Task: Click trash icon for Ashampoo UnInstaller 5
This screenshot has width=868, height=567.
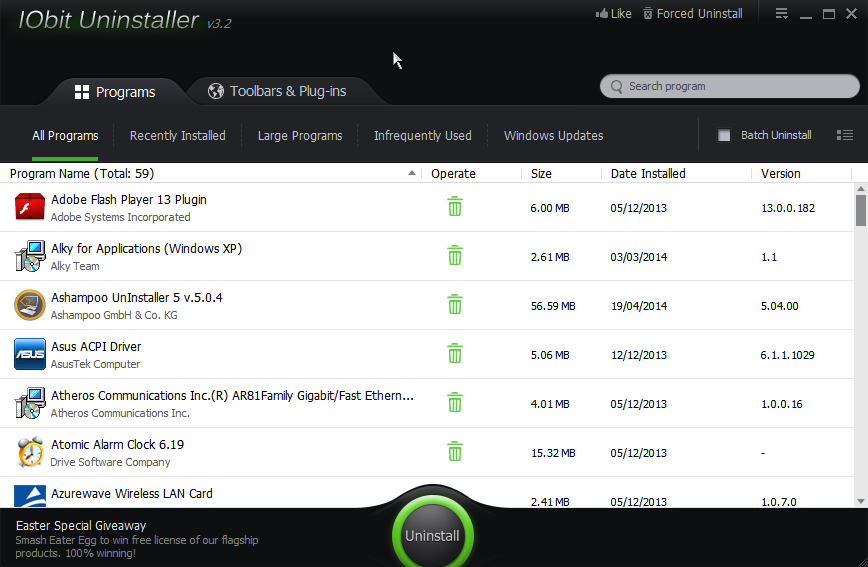Action: 454,305
